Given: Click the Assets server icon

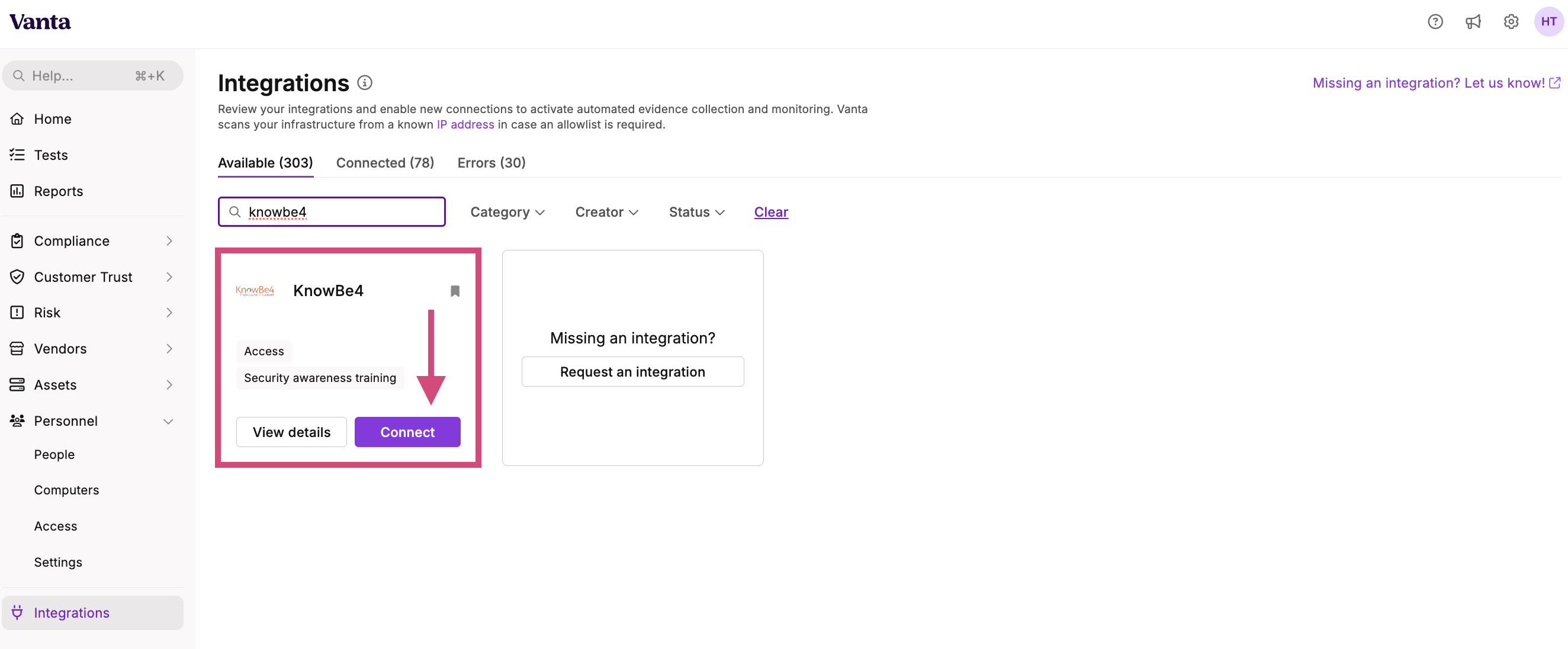Looking at the screenshot, I should click(17, 385).
